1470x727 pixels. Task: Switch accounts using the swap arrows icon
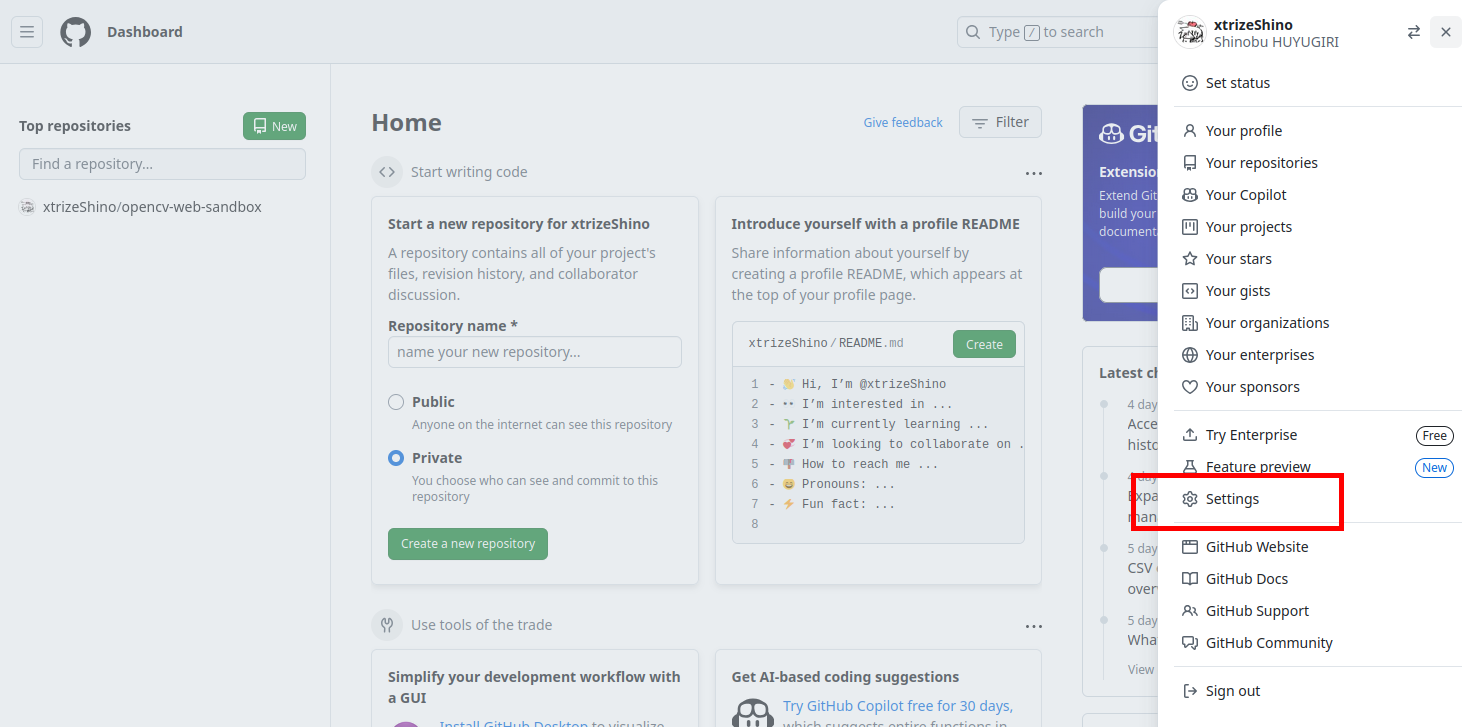point(1413,31)
